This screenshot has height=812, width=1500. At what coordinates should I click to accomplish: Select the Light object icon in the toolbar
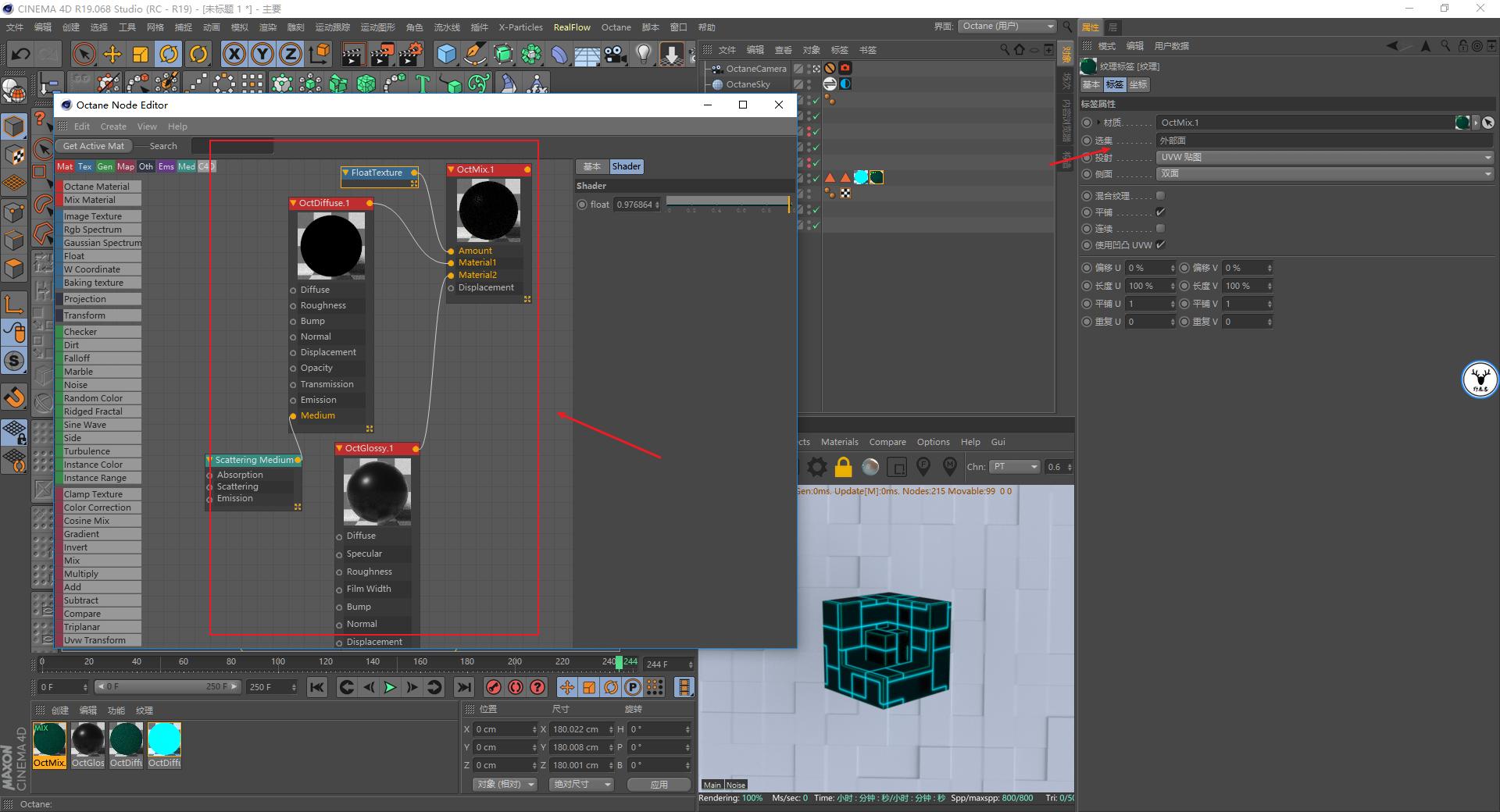click(x=642, y=55)
